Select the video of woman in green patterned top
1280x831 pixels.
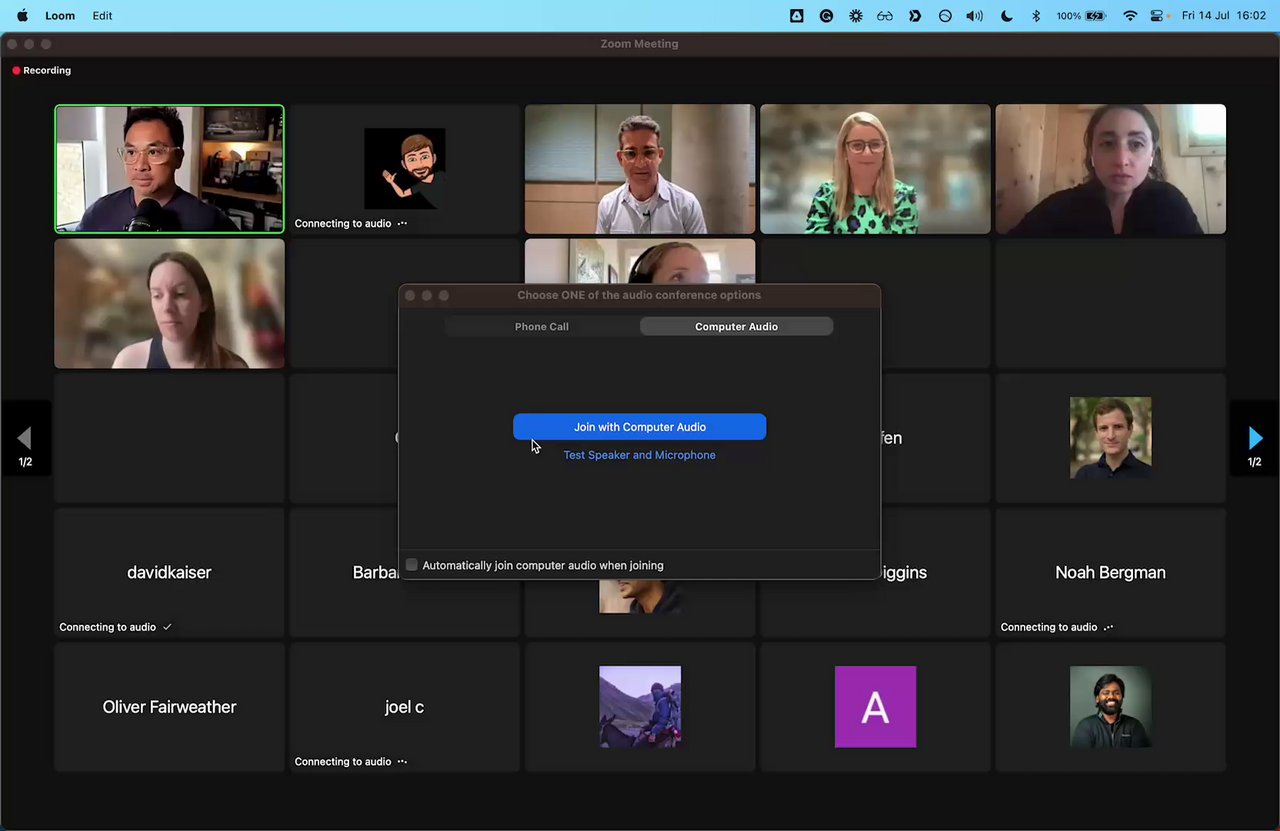(875, 169)
